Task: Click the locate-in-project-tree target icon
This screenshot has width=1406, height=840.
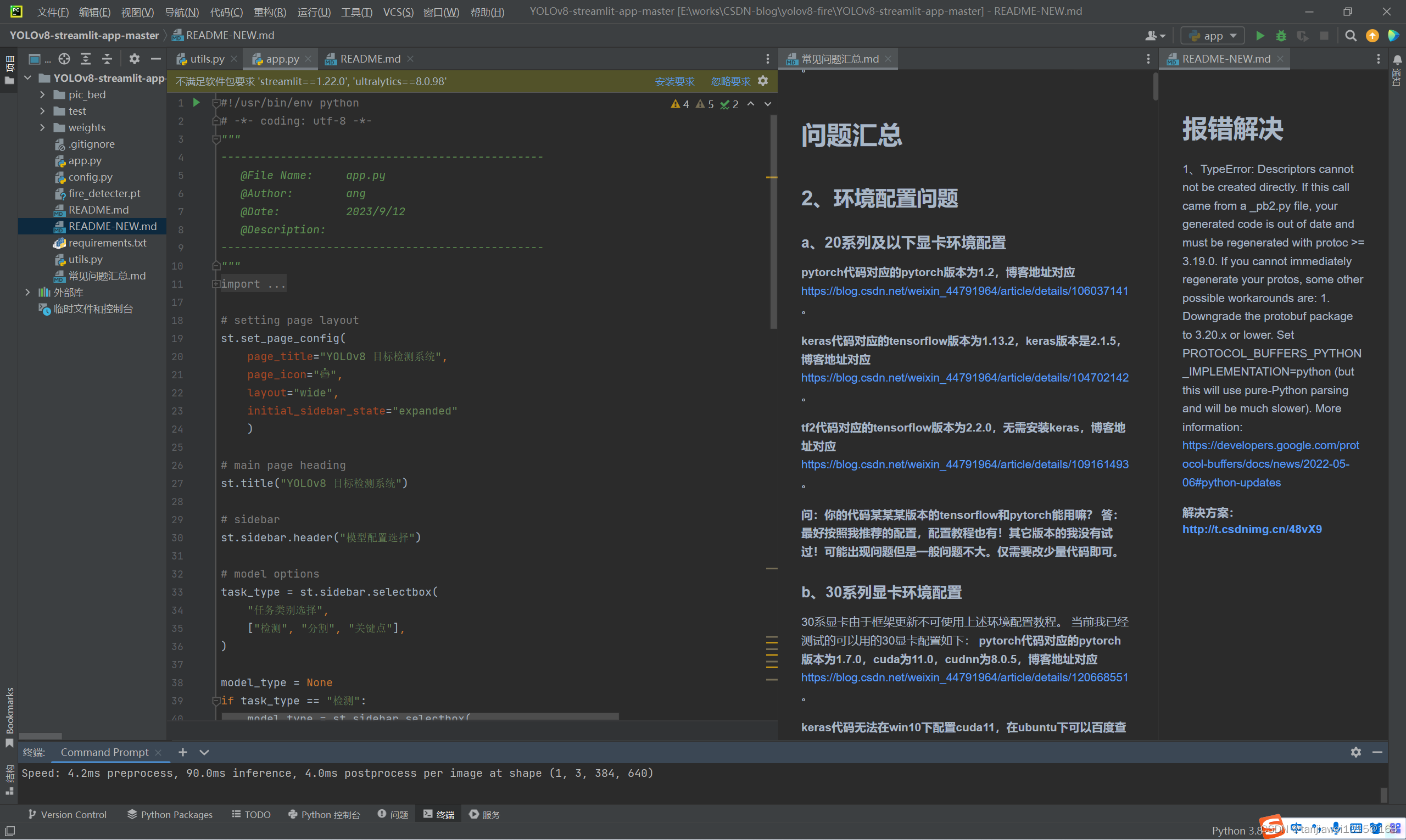Action: coord(64,59)
